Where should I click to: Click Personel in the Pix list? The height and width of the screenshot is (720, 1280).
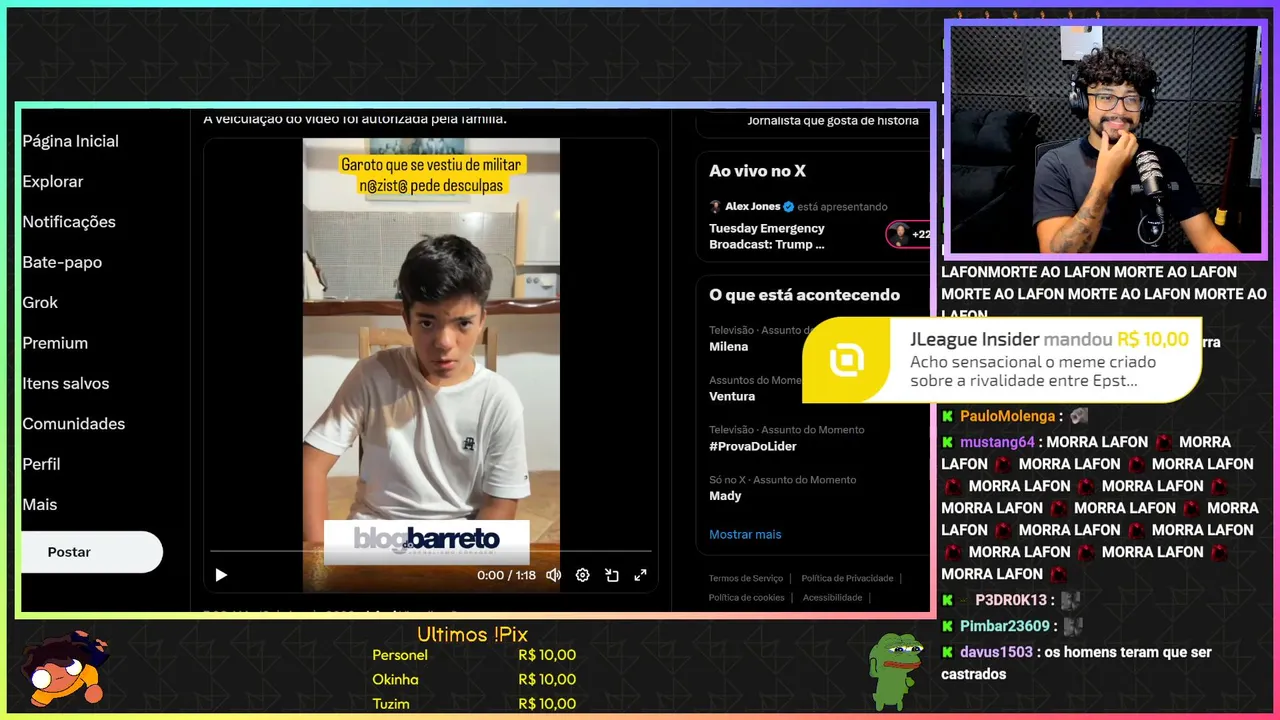(x=400, y=655)
